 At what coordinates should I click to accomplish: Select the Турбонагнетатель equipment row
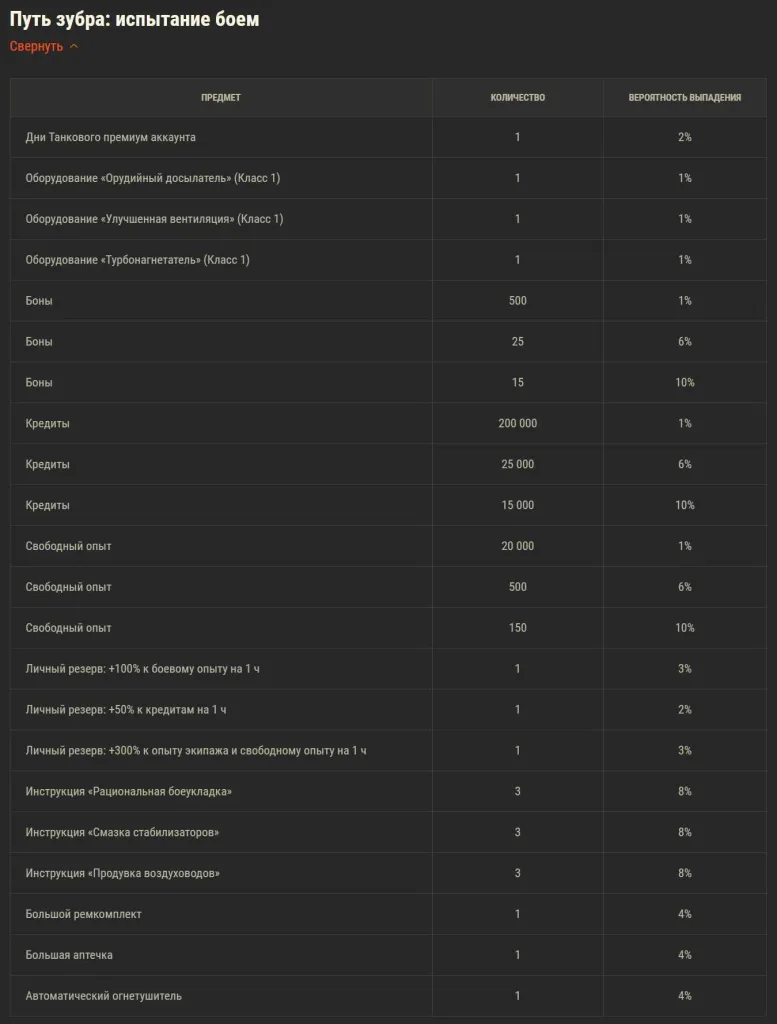point(138,260)
